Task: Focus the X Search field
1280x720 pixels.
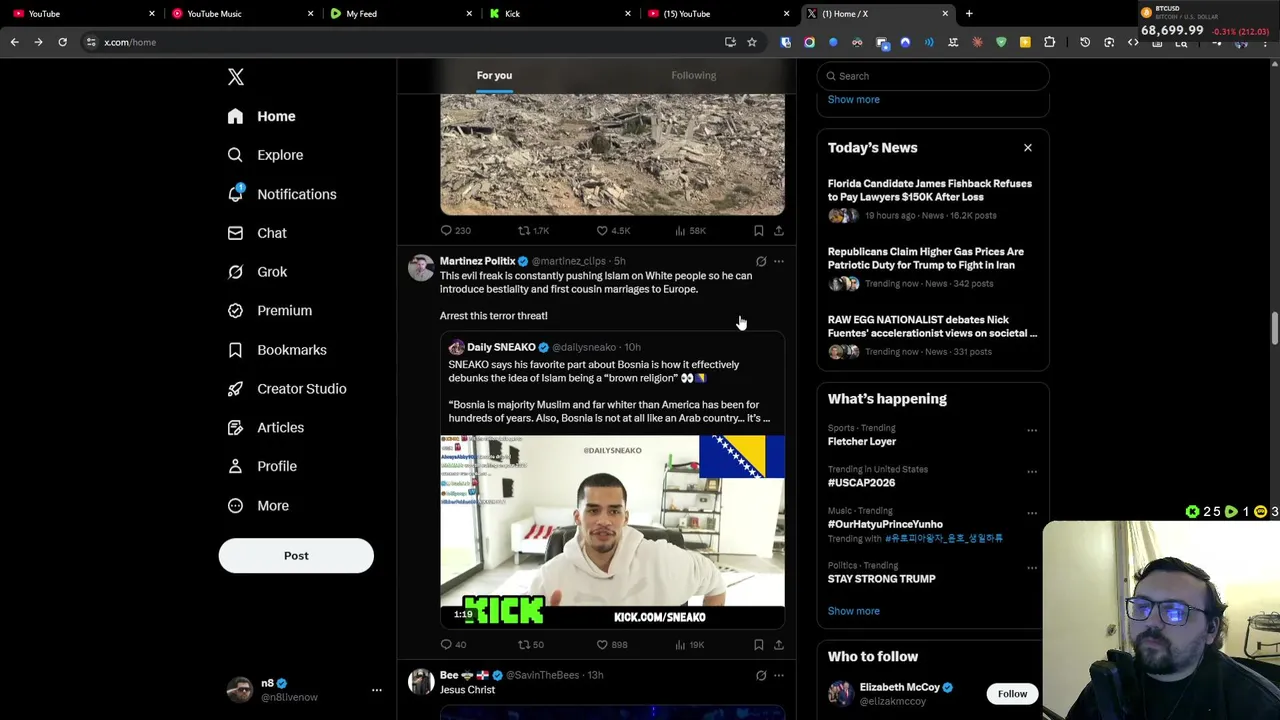Action: tap(933, 76)
